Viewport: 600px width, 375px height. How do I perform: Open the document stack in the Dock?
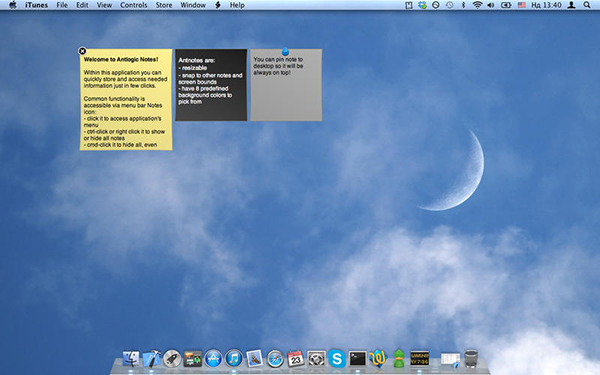(450, 360)
